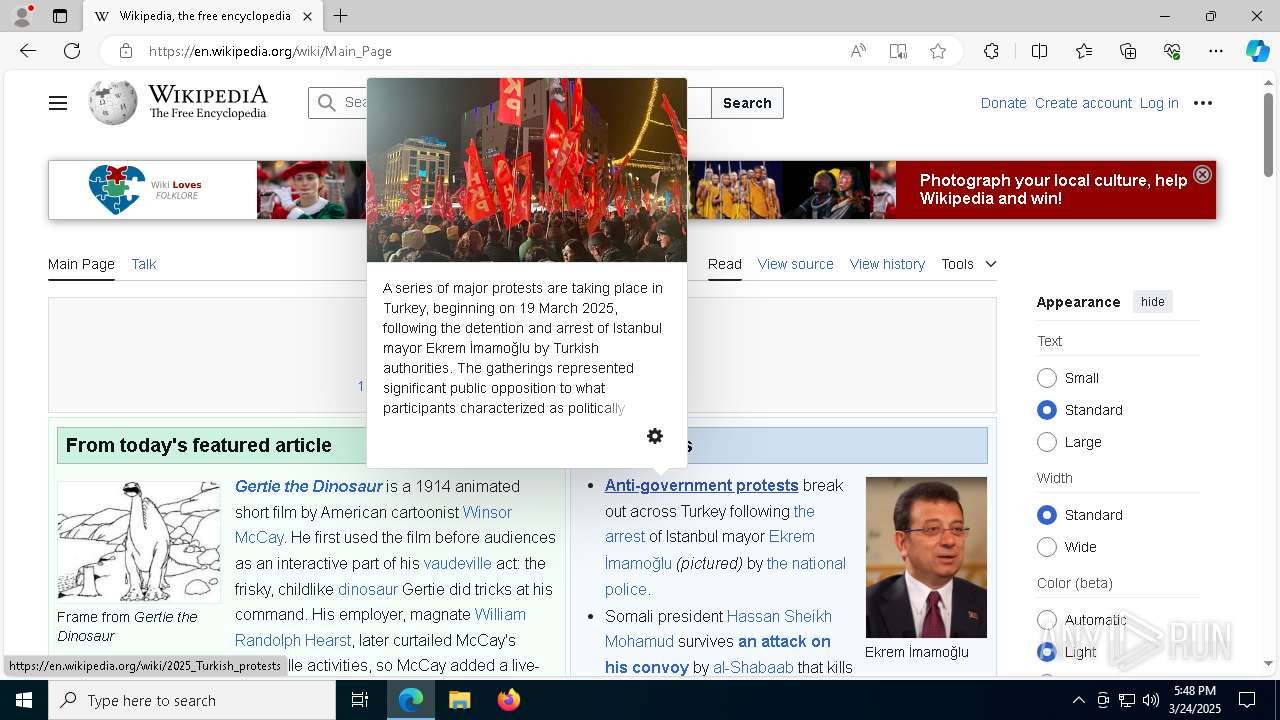Open the notification center icon
Image resolution: width=1280 pixels, height=720 pixels.
click(1247, 700)
